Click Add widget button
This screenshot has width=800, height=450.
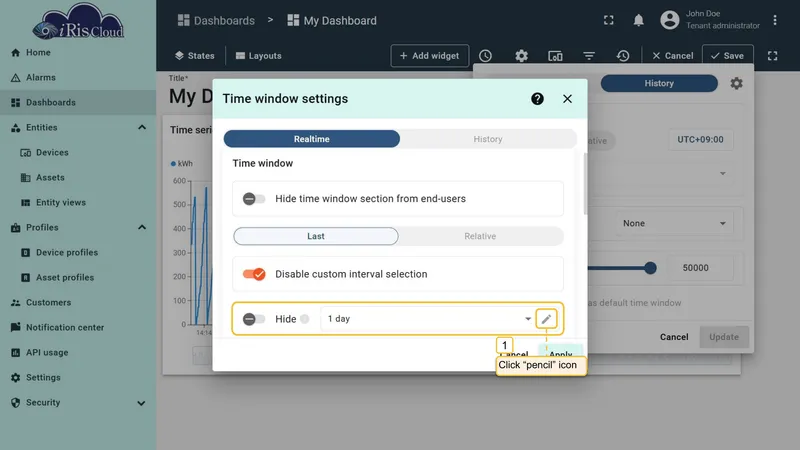430,56
